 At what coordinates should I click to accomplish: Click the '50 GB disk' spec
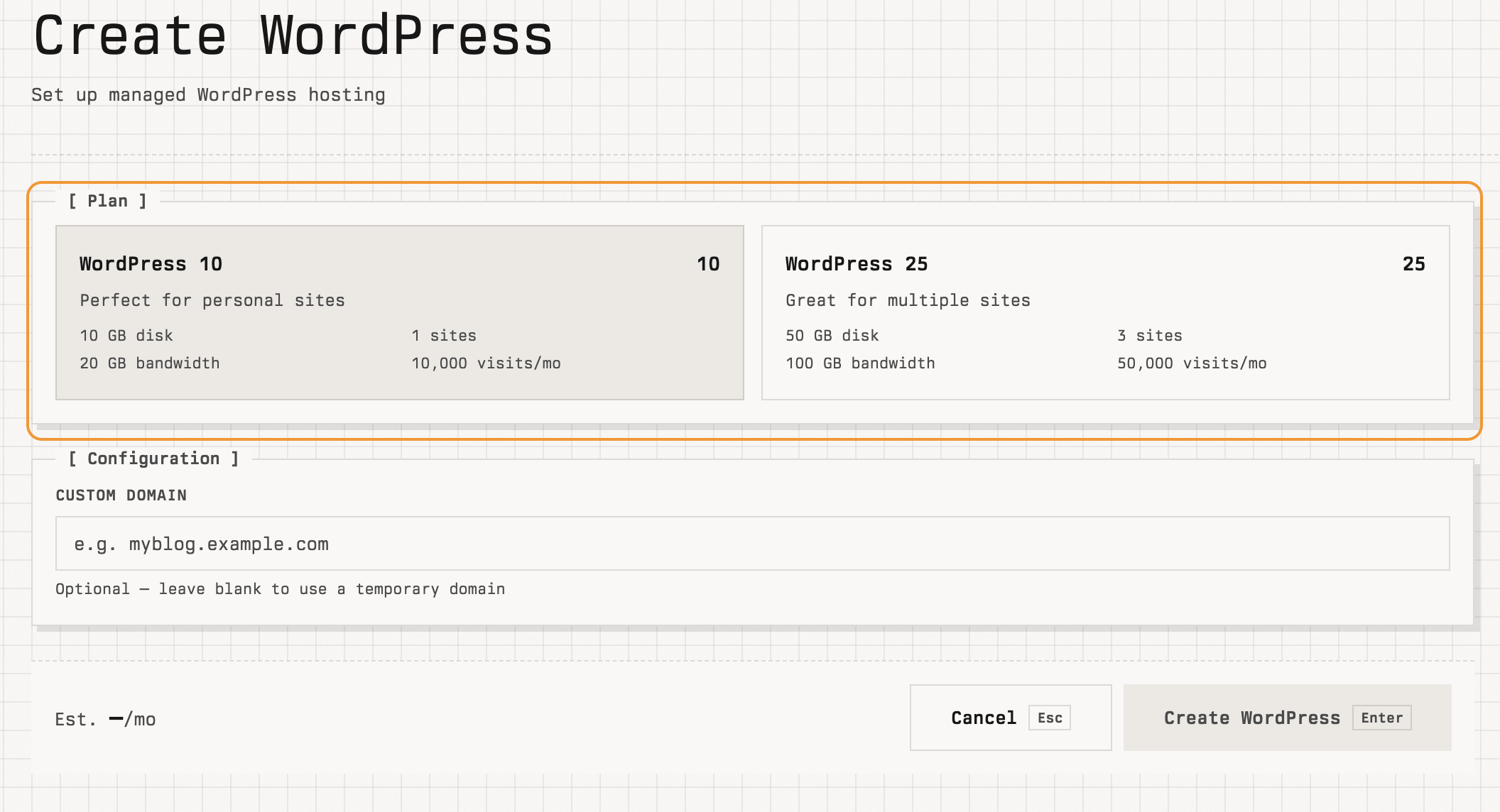(x=832, y=335)
